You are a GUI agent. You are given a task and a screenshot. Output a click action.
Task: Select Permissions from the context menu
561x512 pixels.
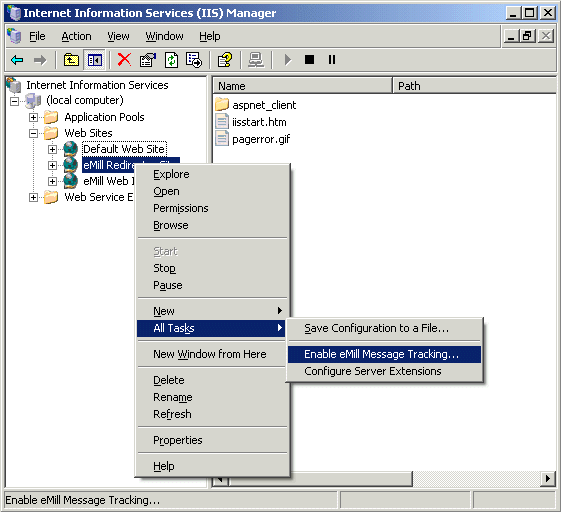point(212,208)
